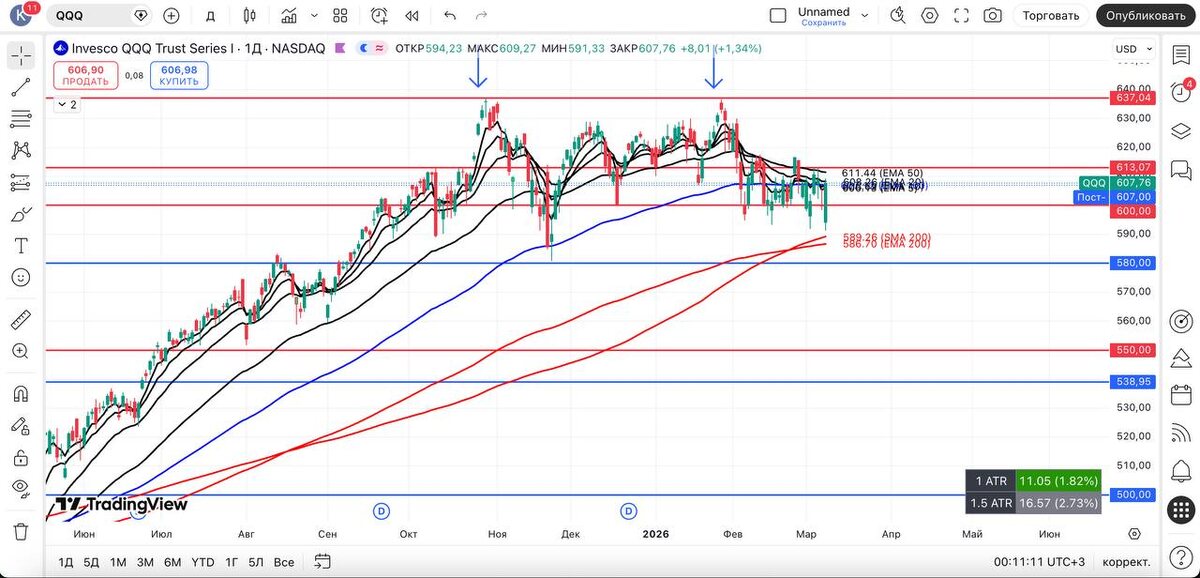Viewport: 1200px width, 578px height.
Task: Open quick search lightning icon
Action: [x=898, y=15]
